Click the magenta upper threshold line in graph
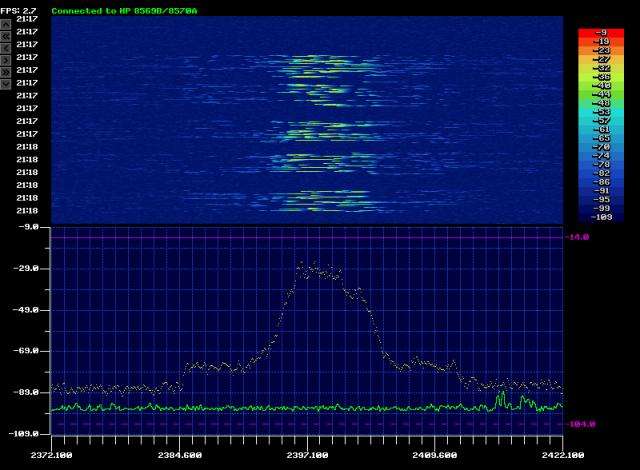The image size is (640, 470). [x=307, y=237]
